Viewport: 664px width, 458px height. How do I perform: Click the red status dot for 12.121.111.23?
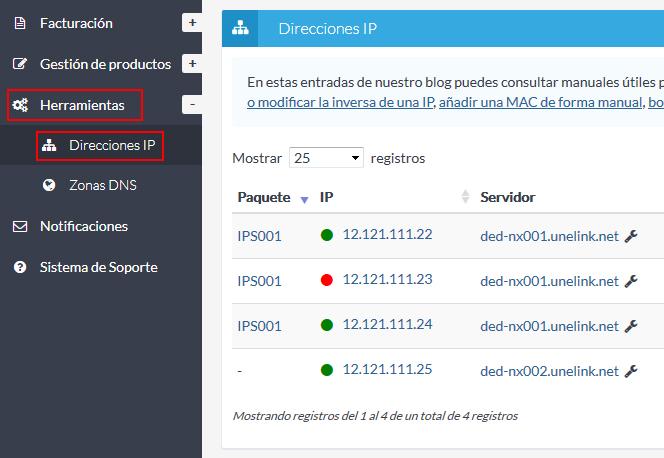point(326,280)
